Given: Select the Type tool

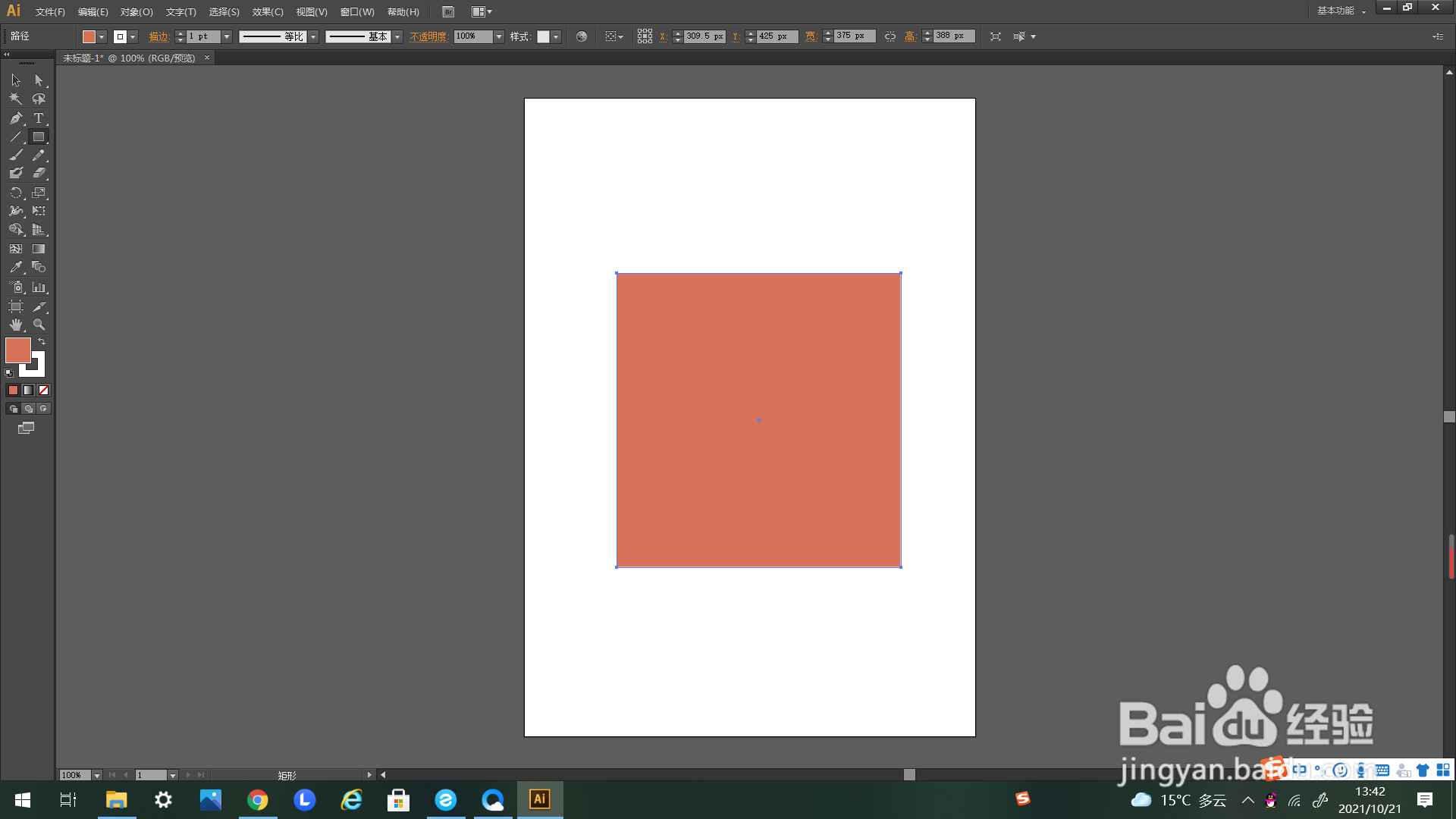Looking at the screenshot, I should 39,118.
